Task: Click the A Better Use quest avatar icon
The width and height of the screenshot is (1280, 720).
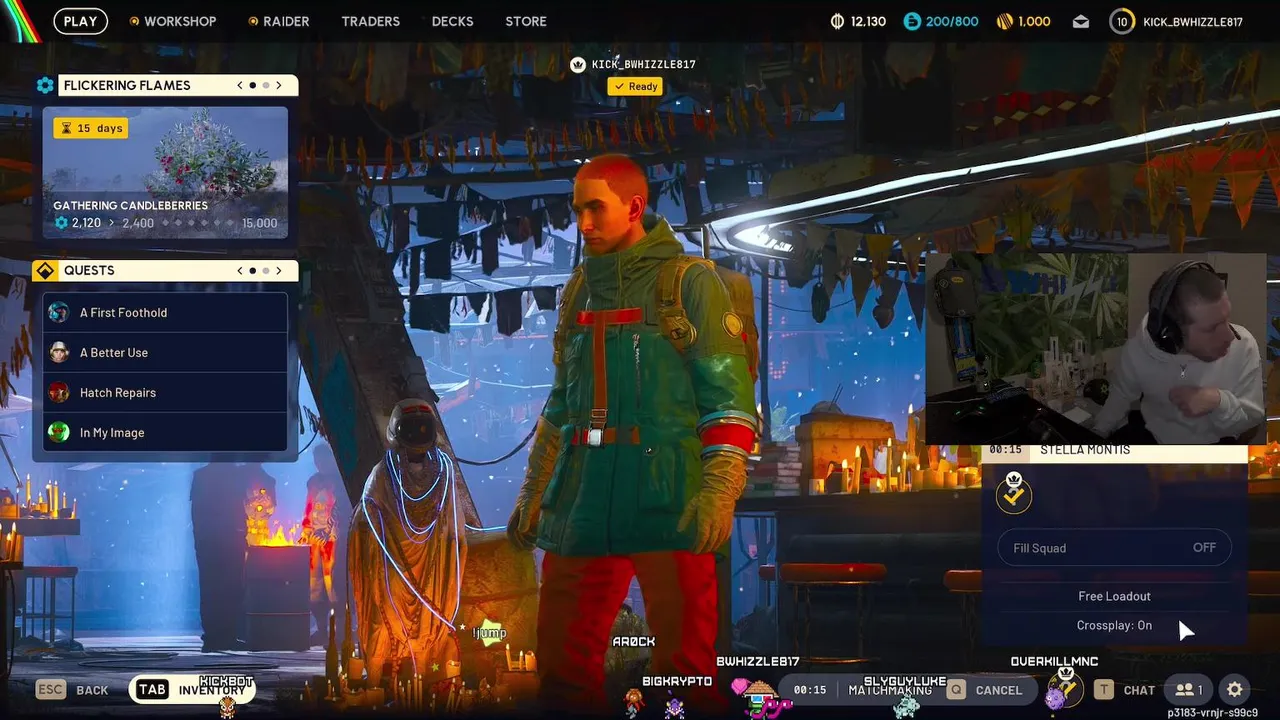Action: click(x=59, y=352)
